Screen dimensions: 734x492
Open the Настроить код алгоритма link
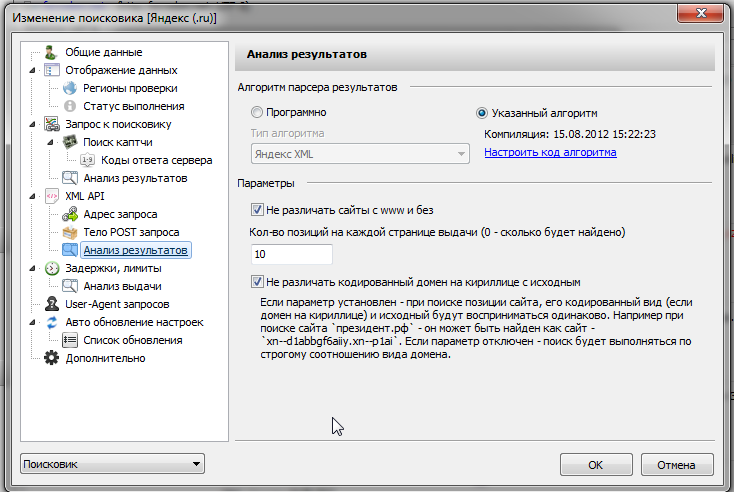point(550,153)
